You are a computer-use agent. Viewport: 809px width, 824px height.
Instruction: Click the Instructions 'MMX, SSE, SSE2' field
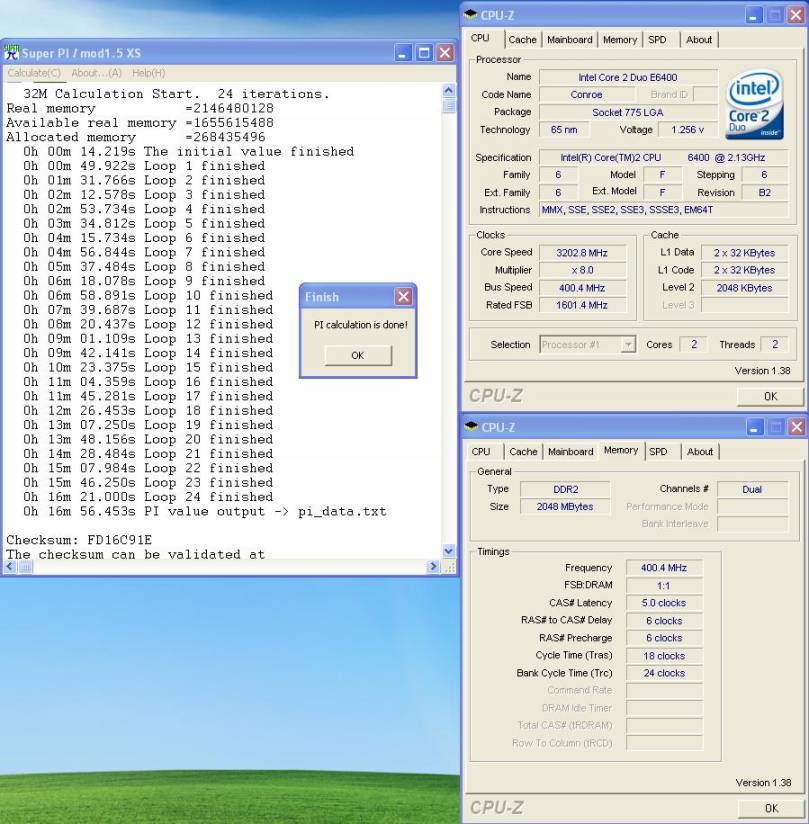tap(664, 210)
